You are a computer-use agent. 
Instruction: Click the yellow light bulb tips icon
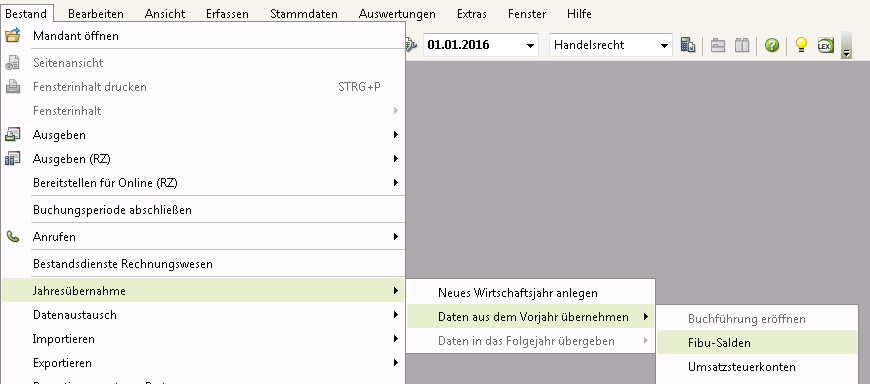801,45
